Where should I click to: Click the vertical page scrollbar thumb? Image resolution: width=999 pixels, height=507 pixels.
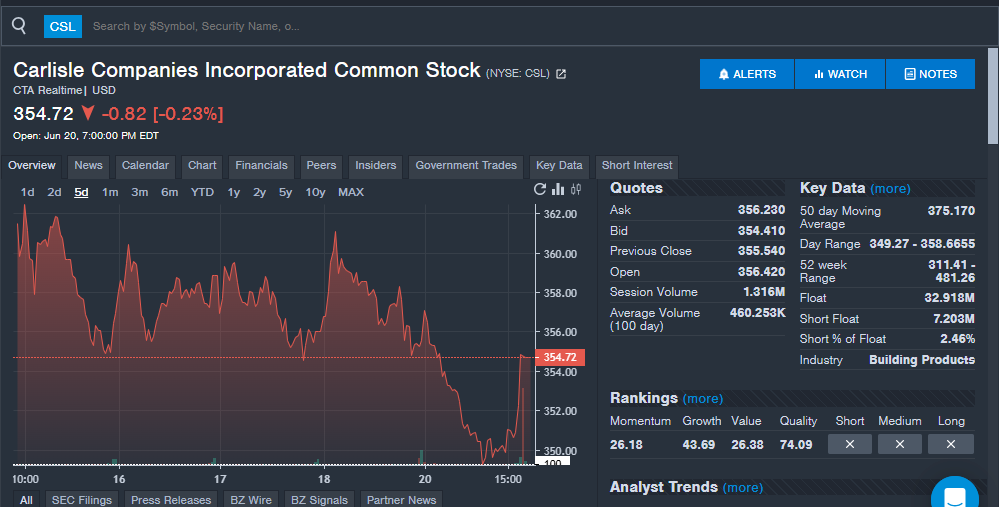click(993, 96)
